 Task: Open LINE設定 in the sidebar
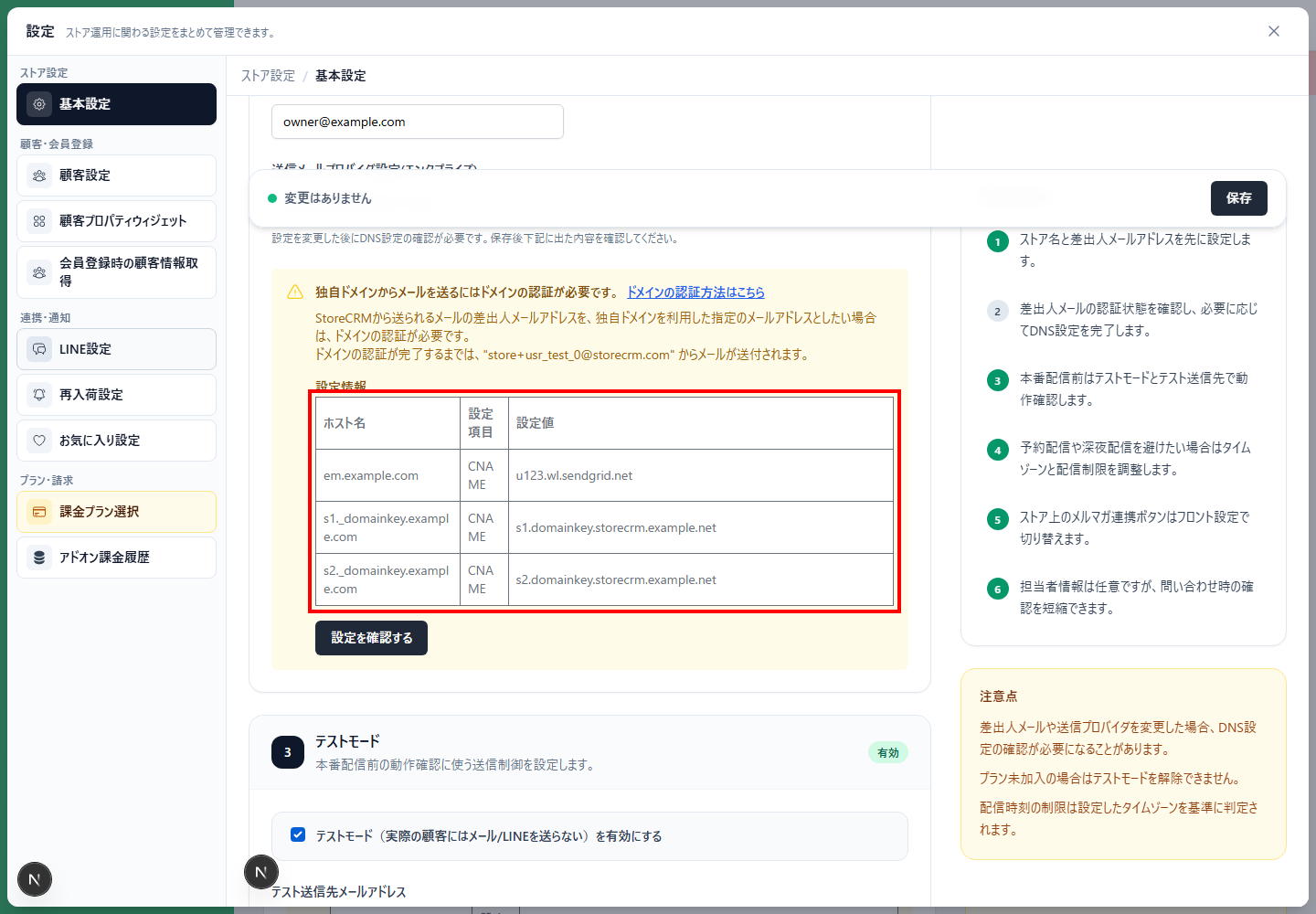[x=116, y=349]
